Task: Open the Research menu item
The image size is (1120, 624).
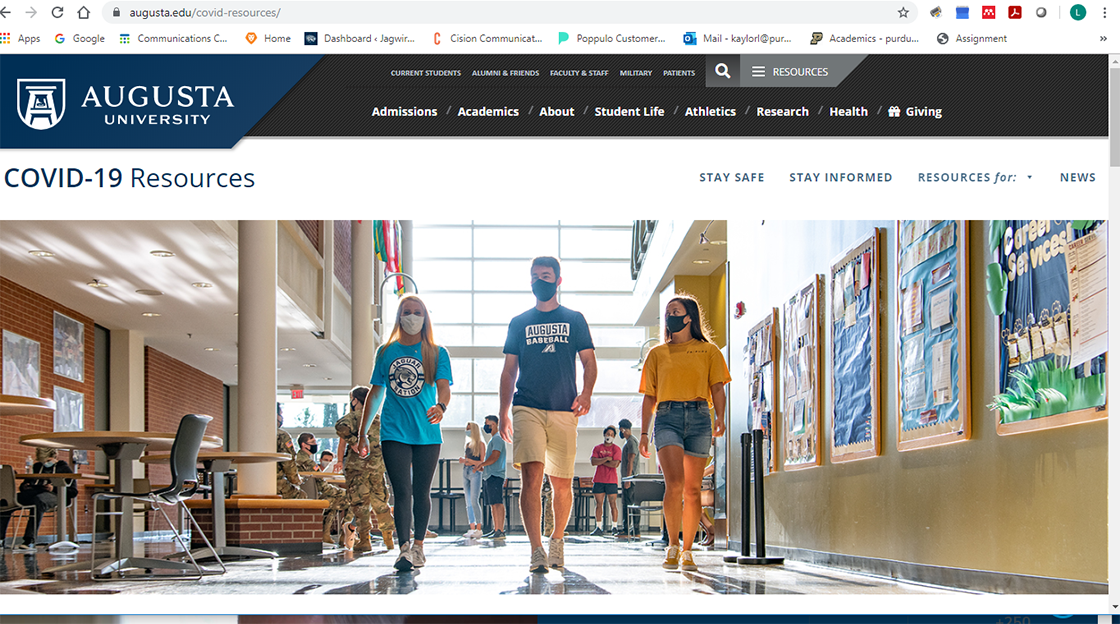Action: pyautogui.click(x=782, y=112)
